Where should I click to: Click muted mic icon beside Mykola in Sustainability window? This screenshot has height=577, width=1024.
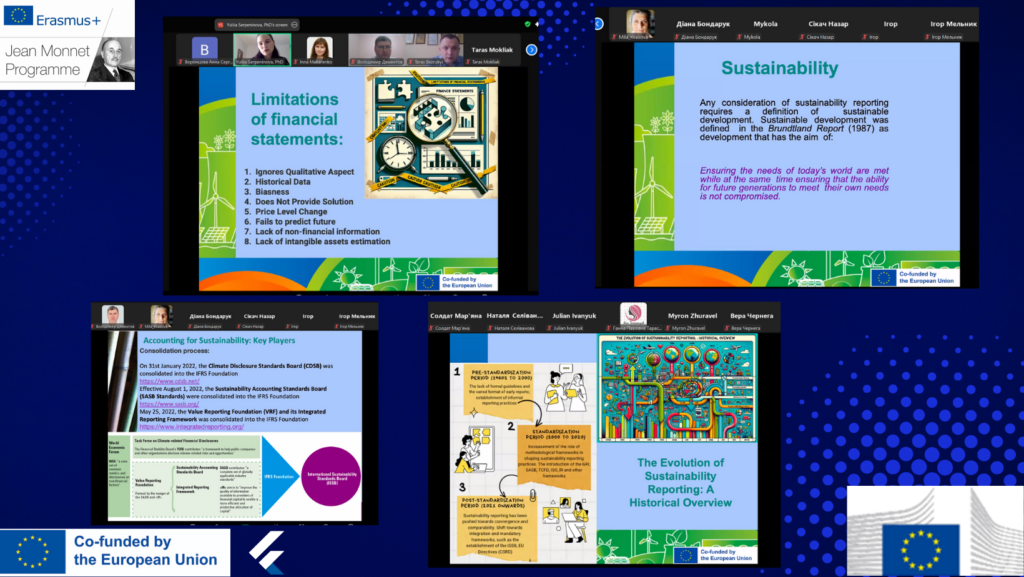pos(739,37)
